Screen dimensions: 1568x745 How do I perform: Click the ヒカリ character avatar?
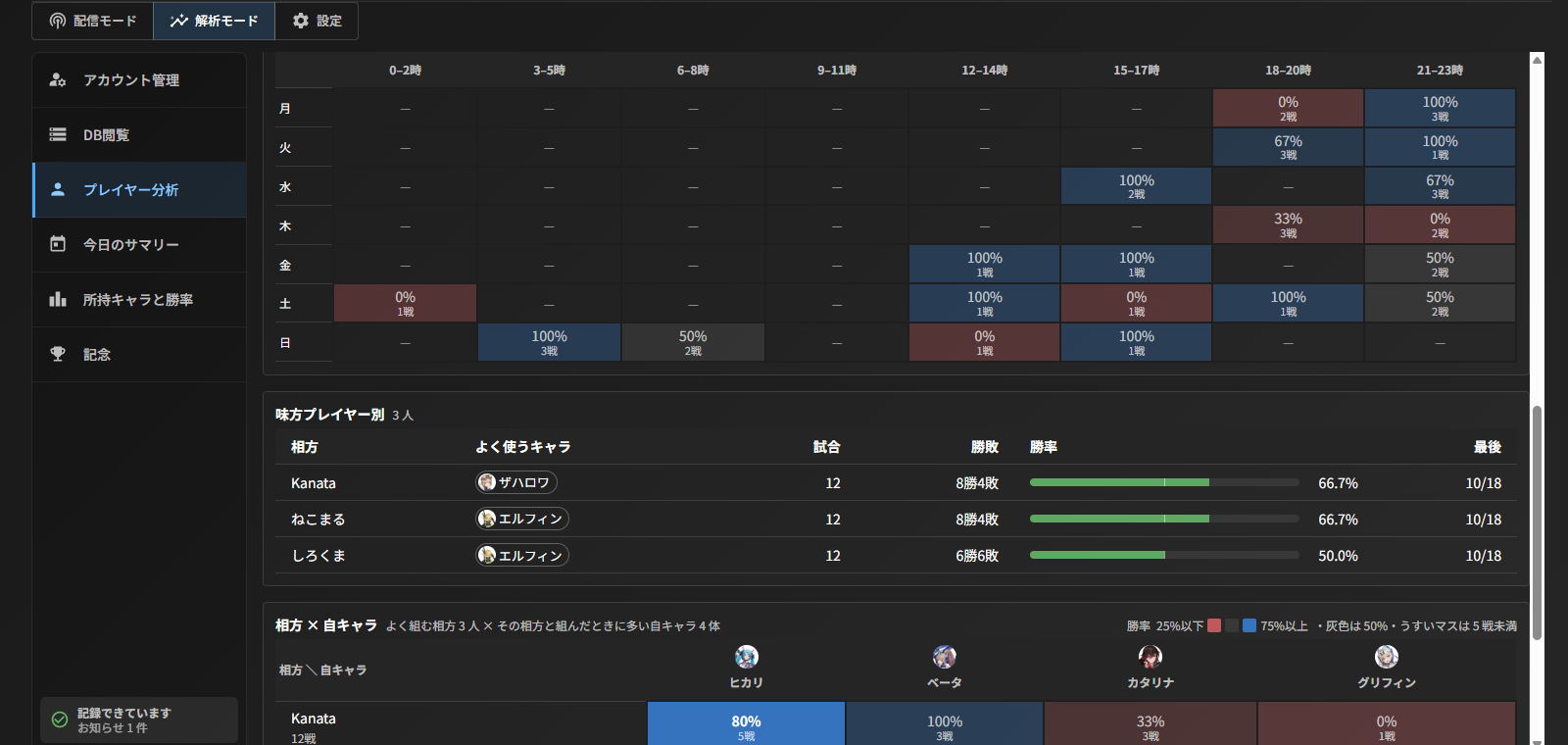[x=747, y=657]
